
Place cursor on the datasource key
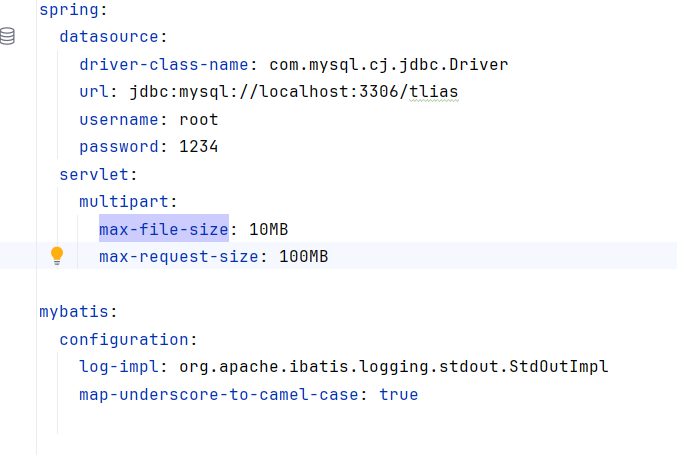(x=109, y=37)
